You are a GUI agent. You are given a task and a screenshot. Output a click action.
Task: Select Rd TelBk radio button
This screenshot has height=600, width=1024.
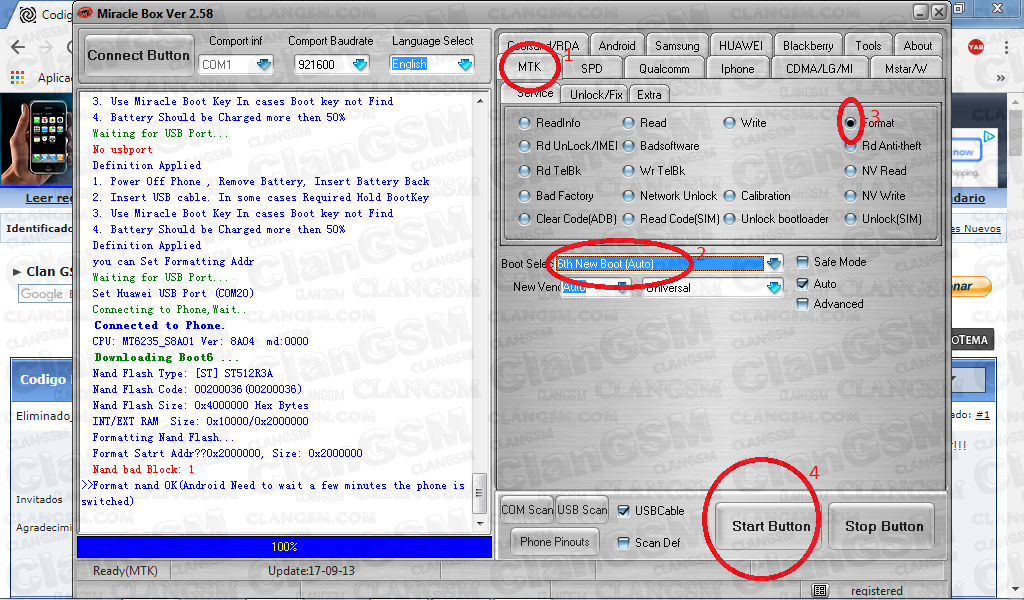click(524, 171)
